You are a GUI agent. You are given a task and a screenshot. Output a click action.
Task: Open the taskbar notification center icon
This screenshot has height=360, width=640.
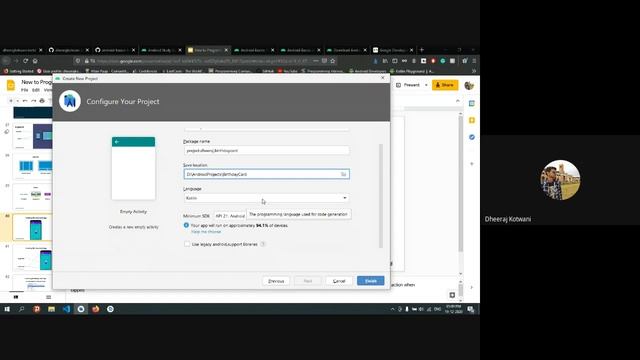pos(471,309)
